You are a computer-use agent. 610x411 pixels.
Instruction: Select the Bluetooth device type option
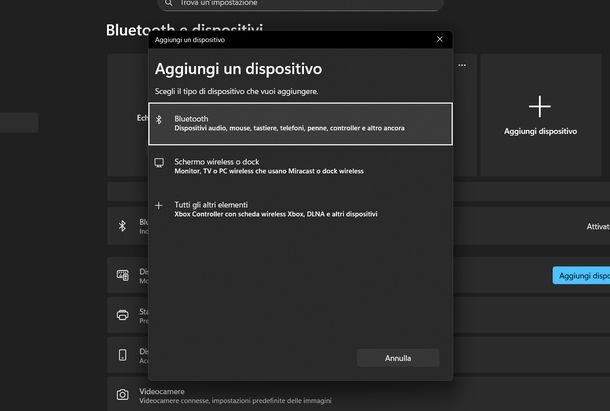pos(300,124)
